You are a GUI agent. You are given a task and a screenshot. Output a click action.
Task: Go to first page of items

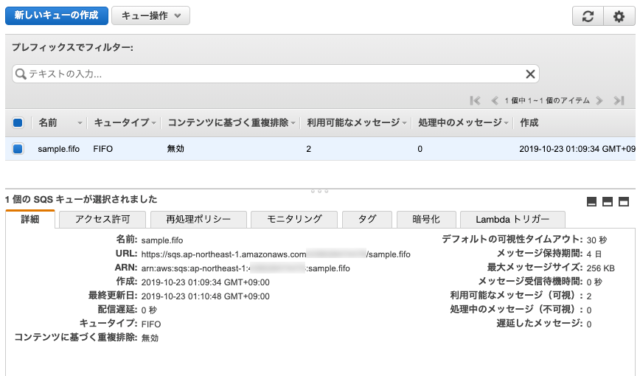[x=475, y=100]
